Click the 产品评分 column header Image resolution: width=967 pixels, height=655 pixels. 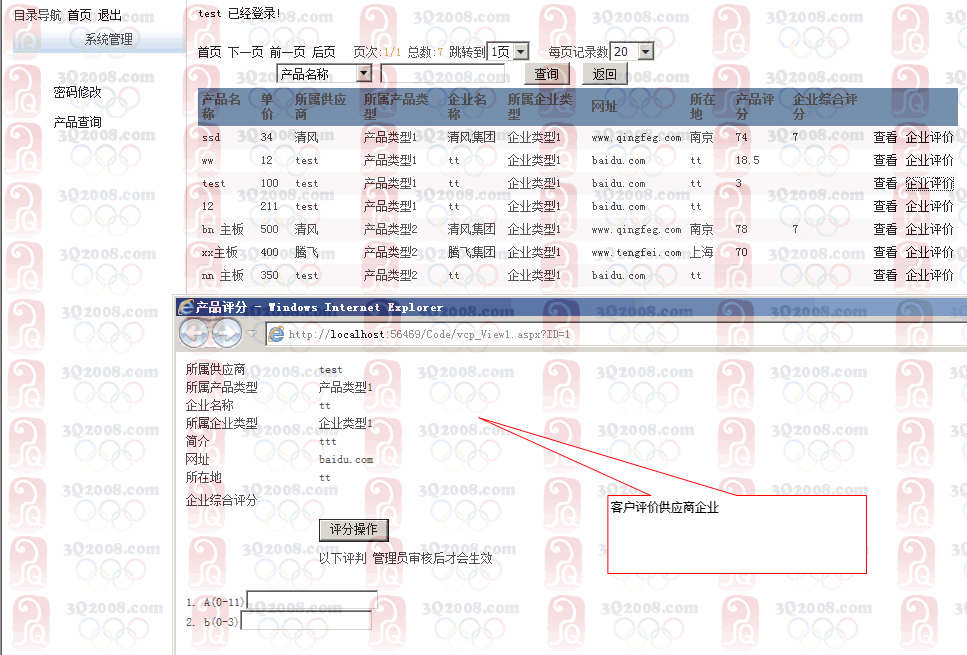(x=754, y=107)
